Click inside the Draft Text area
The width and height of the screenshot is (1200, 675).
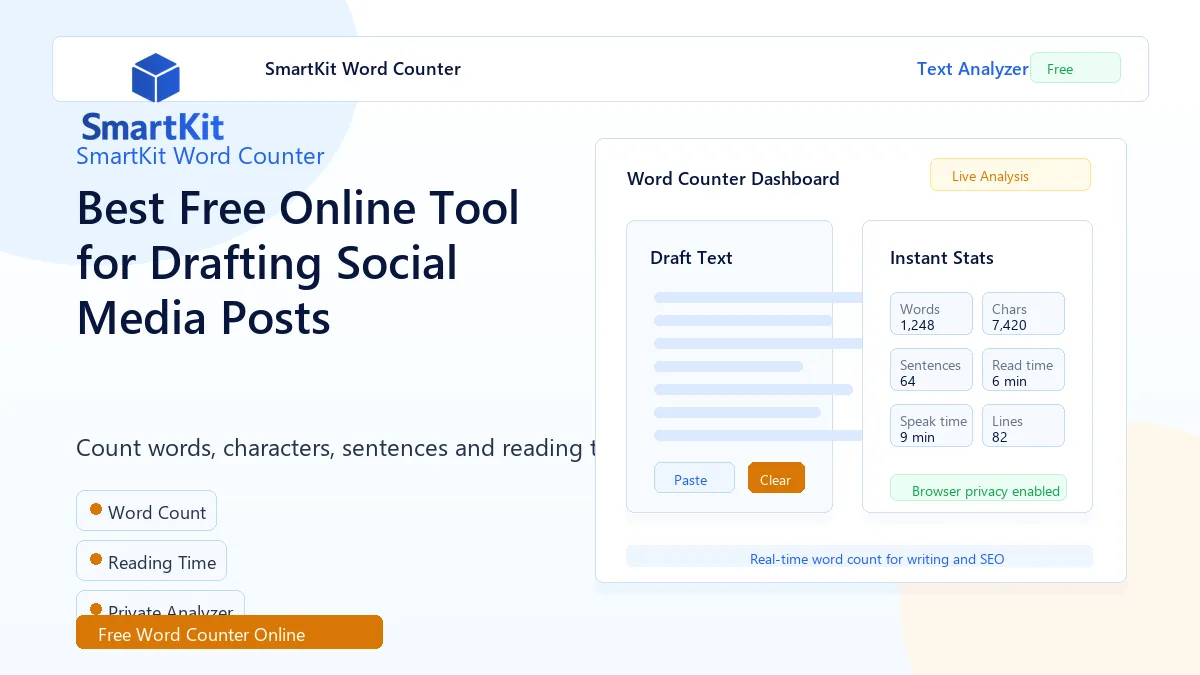click(x=729, y=366)
